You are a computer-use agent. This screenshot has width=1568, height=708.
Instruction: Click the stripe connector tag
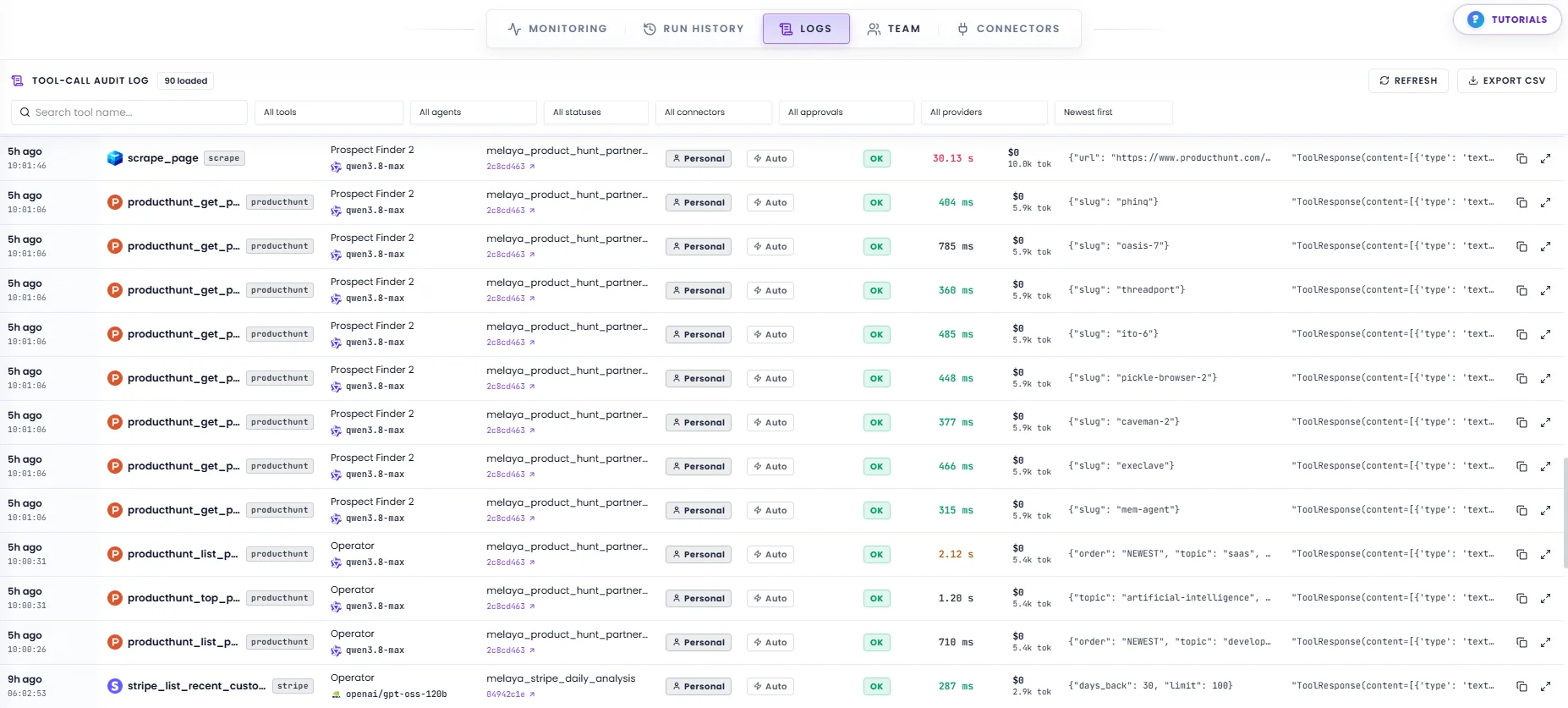(293, 686)
